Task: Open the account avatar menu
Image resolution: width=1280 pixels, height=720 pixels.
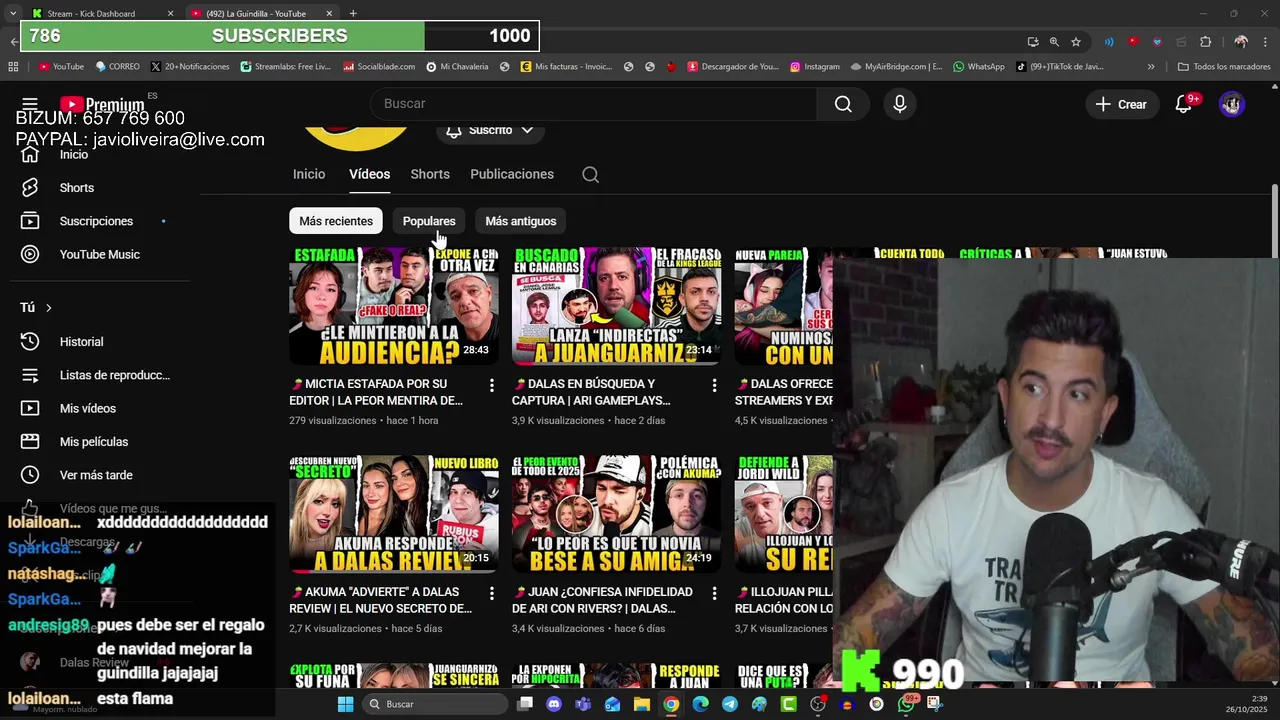Action: pyautogui.click(x=1232, y=104)
